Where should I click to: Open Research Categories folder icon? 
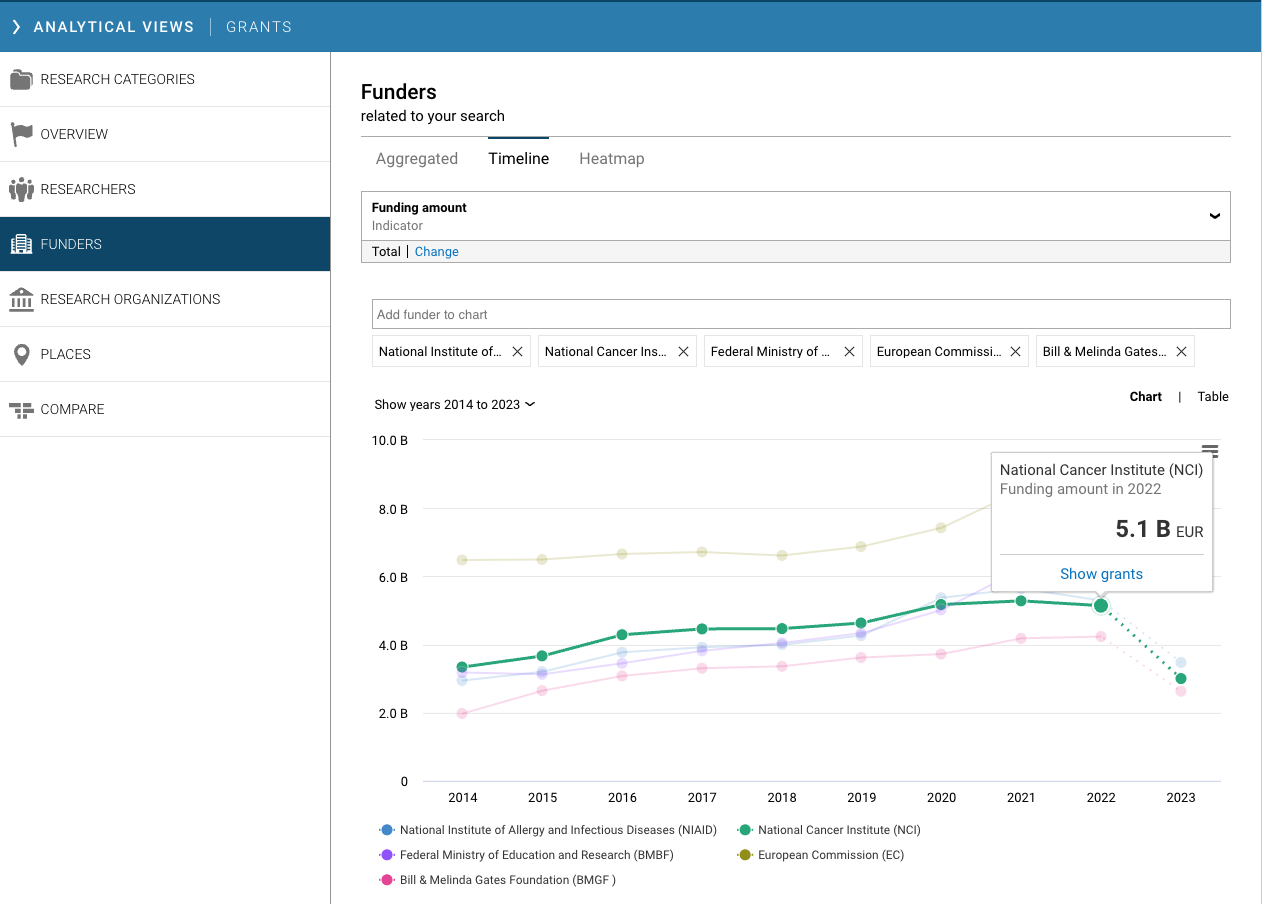coord(21,79)
